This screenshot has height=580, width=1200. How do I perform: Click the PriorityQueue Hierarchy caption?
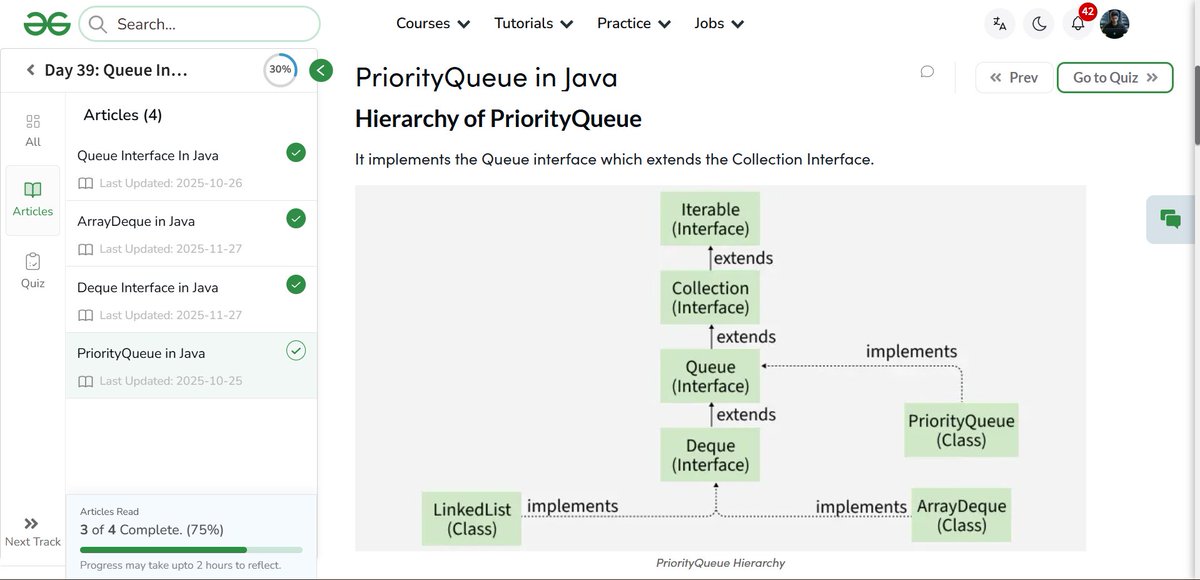(x=720, y=563)
